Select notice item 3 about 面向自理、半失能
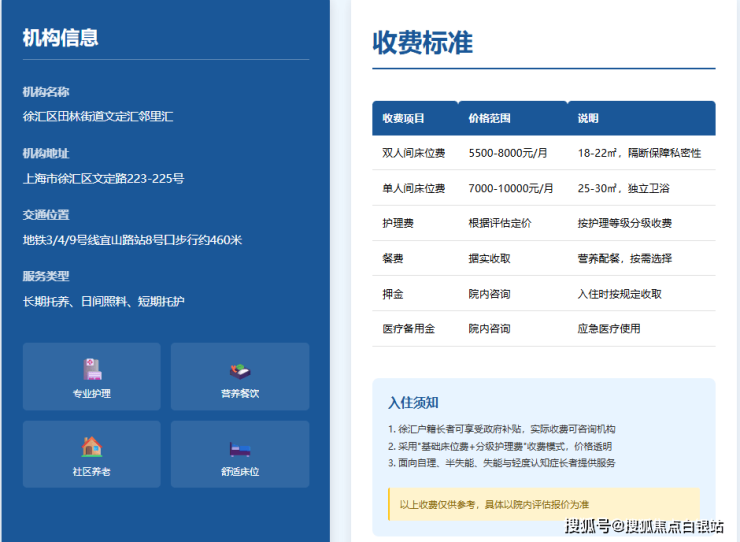Image resolution: width=740 pixels, height=542 pixels. tap(502, 463)
